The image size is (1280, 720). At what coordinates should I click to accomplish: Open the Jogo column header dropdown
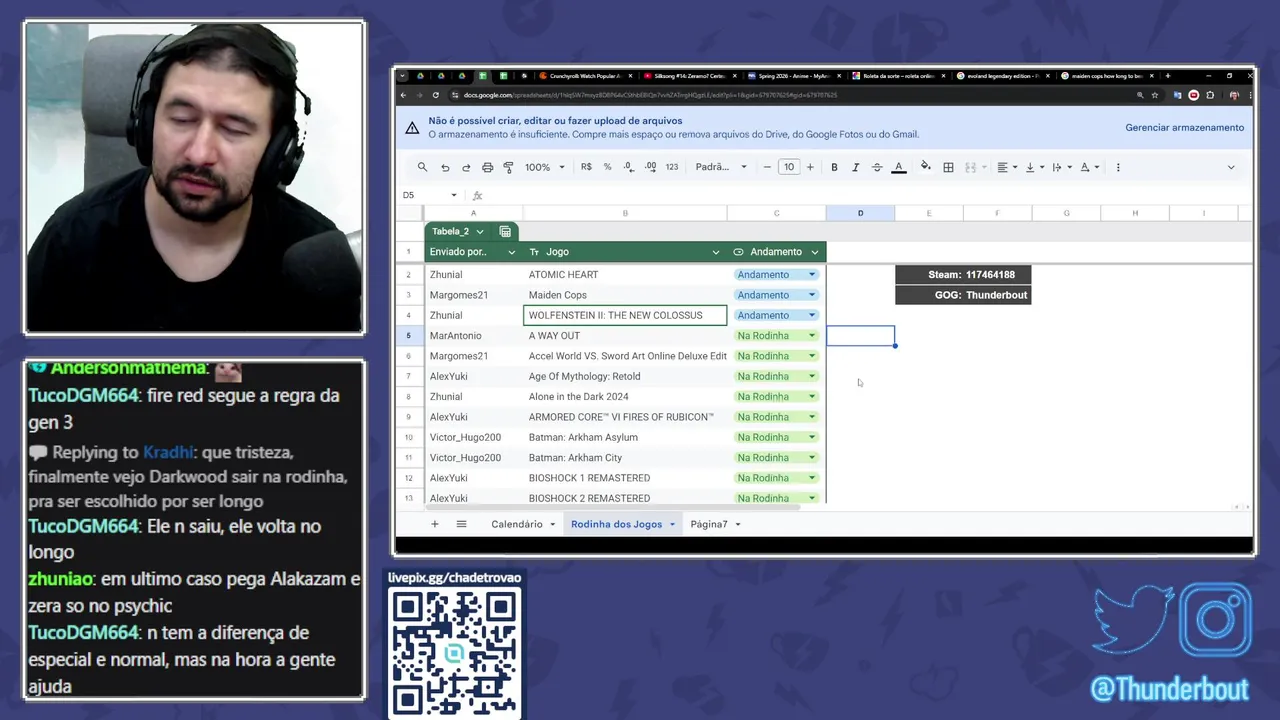(715, 252)
